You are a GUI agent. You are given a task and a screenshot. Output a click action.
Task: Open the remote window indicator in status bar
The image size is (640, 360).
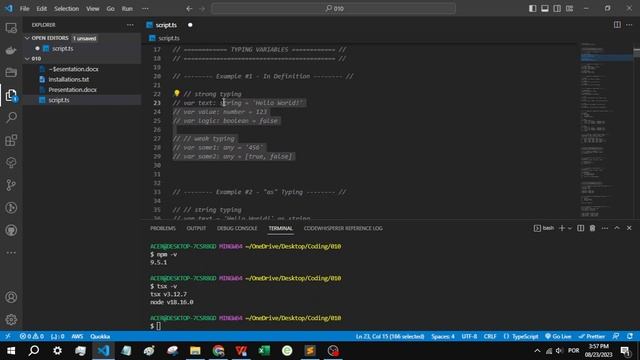click(x=8, y=336)
